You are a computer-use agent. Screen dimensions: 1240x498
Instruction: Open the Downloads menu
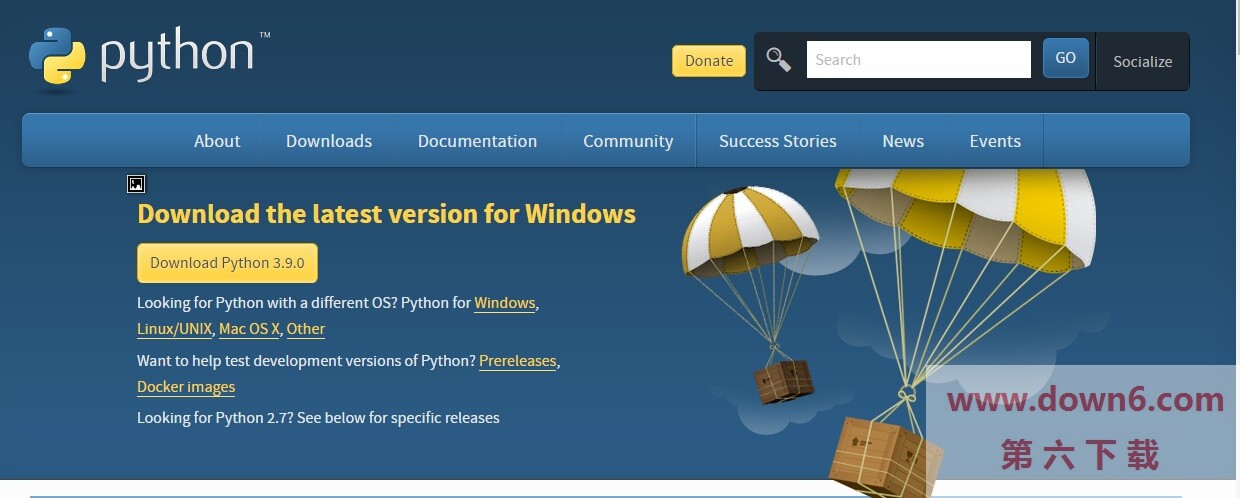(x=329, y=141)
